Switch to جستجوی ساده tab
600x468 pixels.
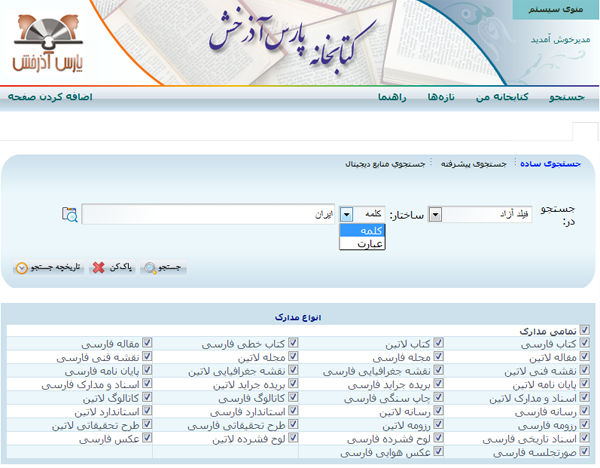pos(551,164)
